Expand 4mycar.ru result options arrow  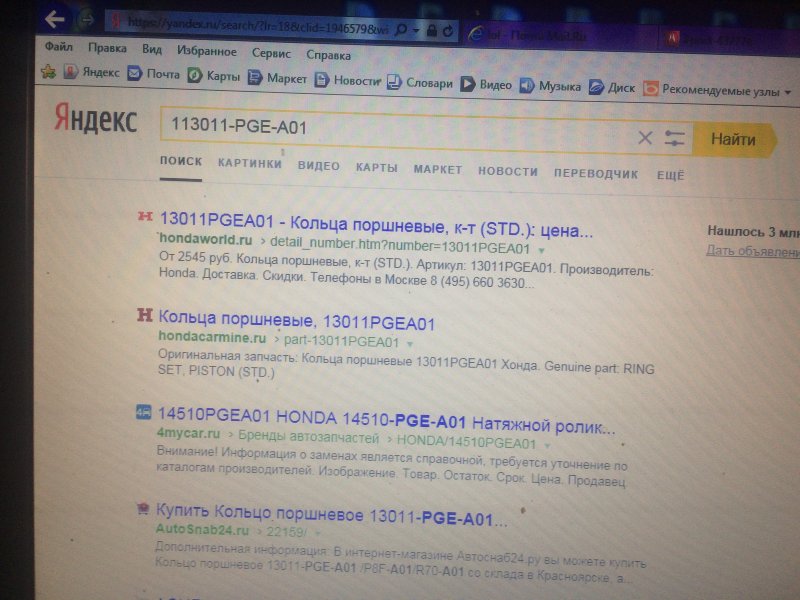tap(547, 445)
